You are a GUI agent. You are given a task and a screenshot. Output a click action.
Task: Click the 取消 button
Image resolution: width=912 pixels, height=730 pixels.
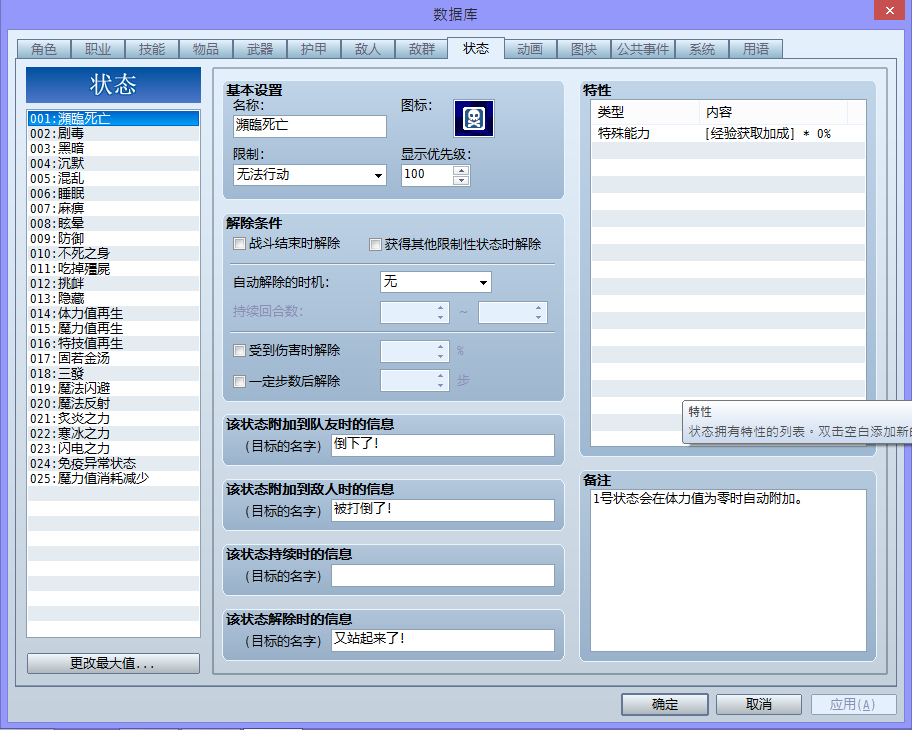tap(759, 704)
